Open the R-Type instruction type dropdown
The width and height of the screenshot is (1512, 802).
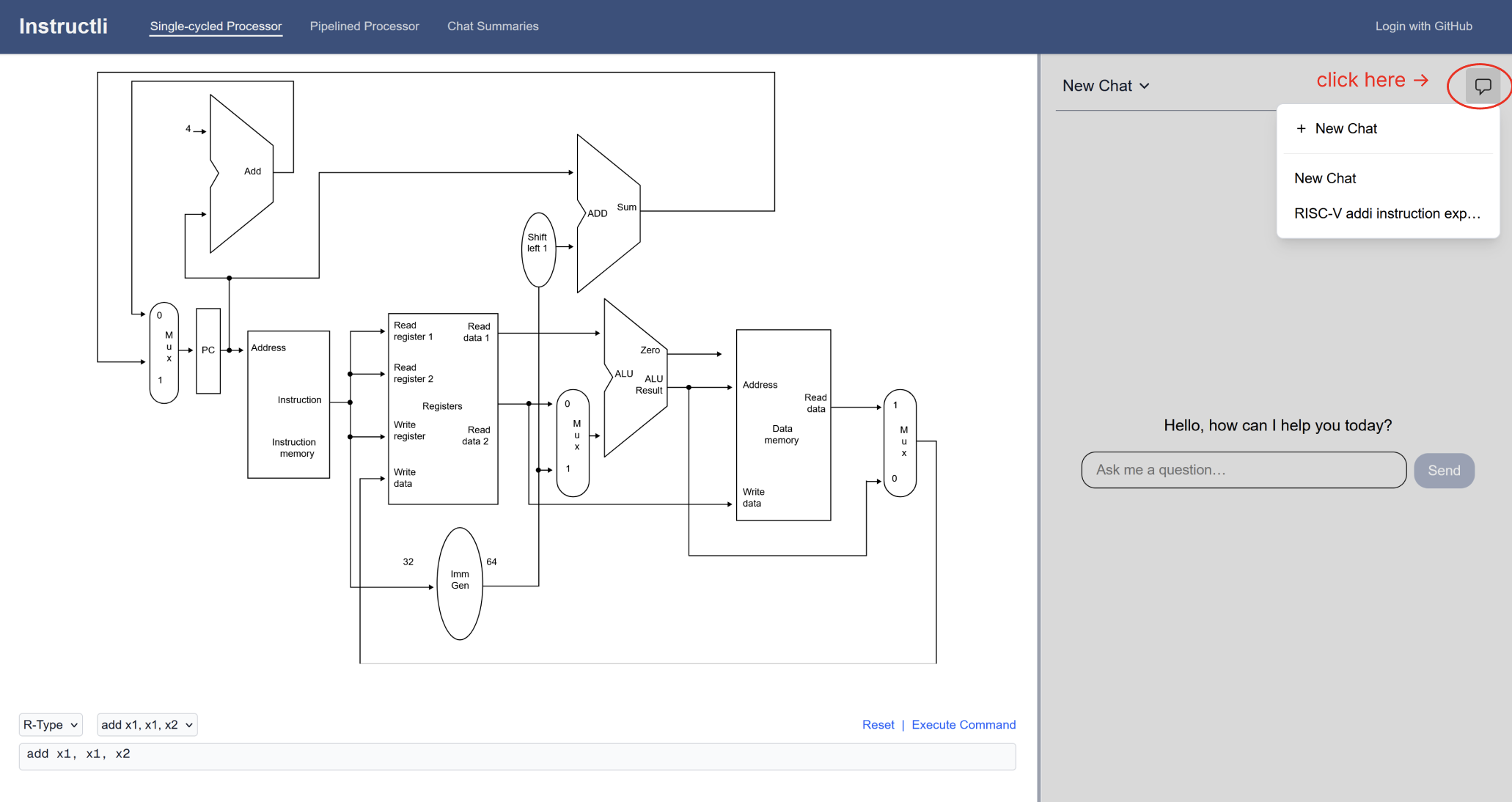[x=51, y=724]
